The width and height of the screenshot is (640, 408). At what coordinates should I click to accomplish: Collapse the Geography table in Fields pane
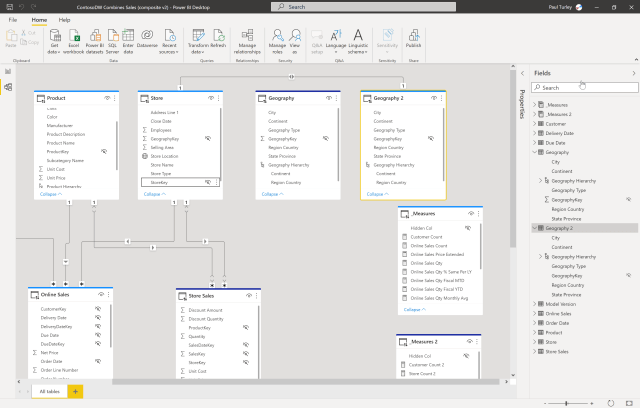[x=534, y=152]
